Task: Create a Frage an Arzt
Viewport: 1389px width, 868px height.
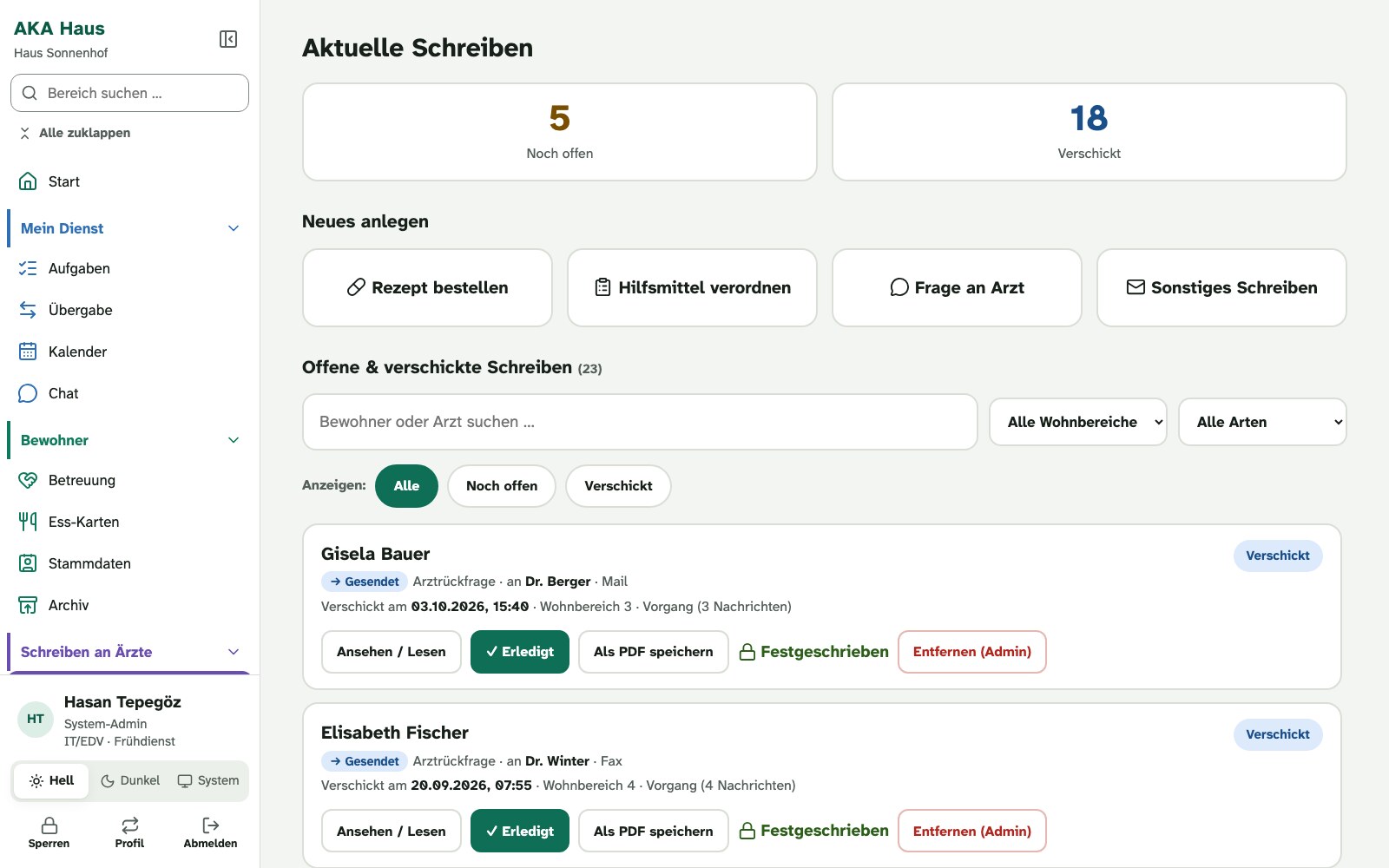Action: click(x=957, y=288)
